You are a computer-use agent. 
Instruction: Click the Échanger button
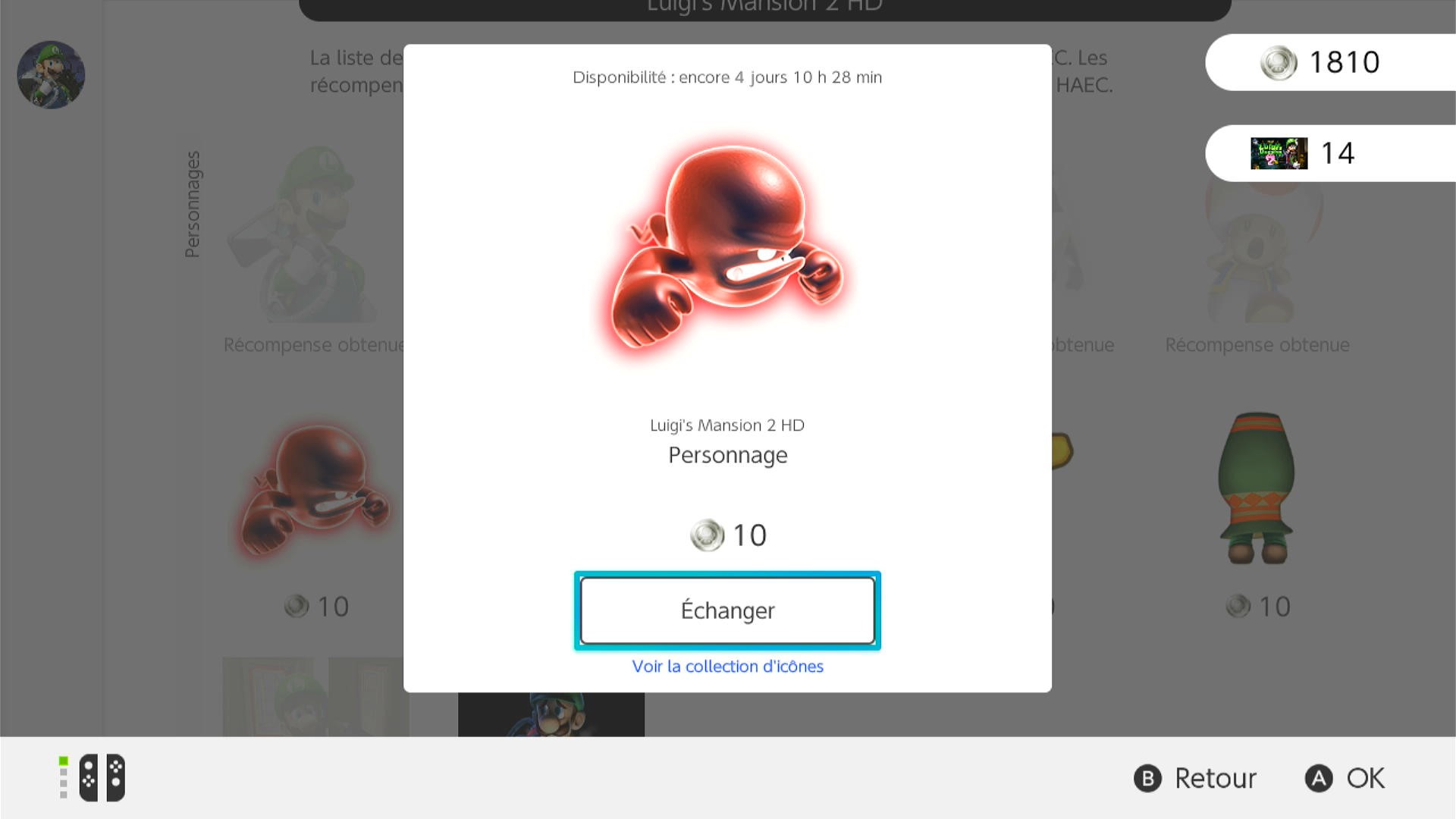point(727,610)
